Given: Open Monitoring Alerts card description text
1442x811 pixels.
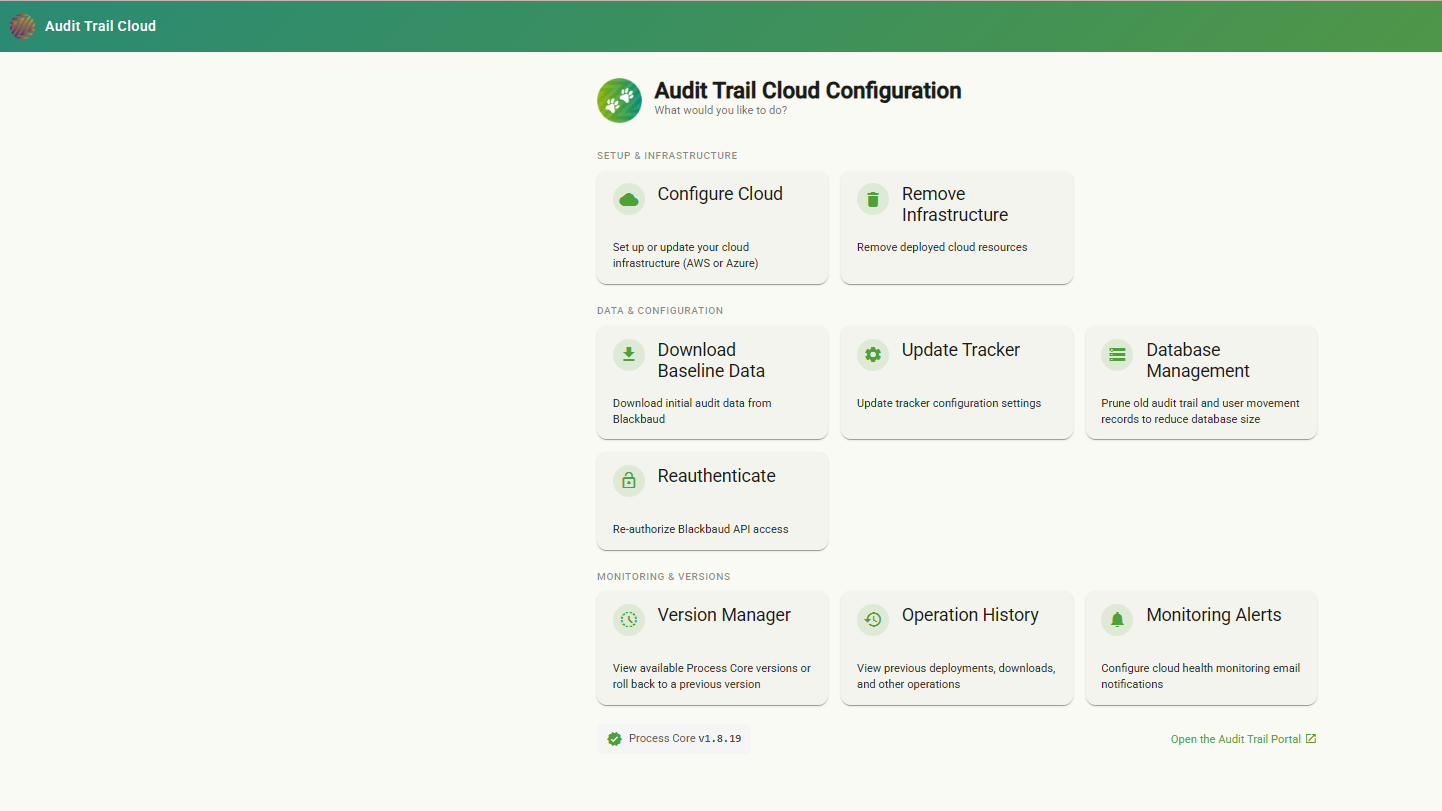Looking at the screenshot, I should [1201, 676].
